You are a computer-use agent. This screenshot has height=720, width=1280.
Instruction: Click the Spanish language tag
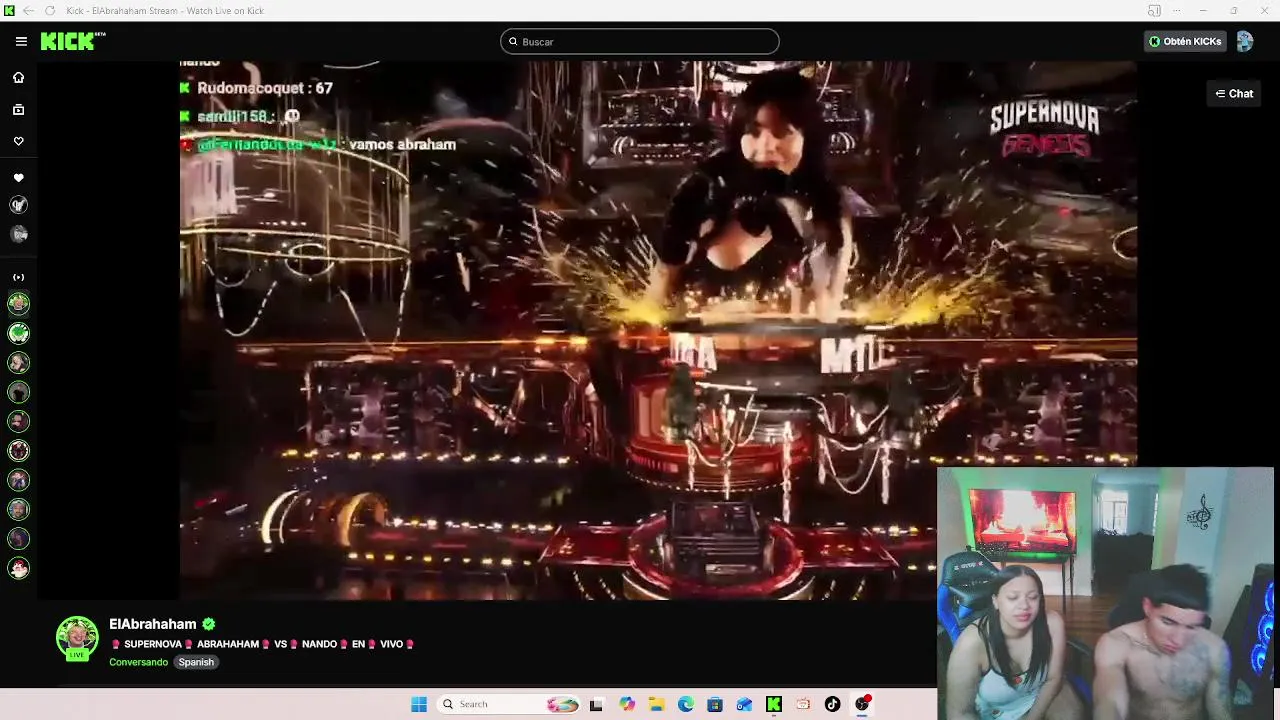pos(196,662)
